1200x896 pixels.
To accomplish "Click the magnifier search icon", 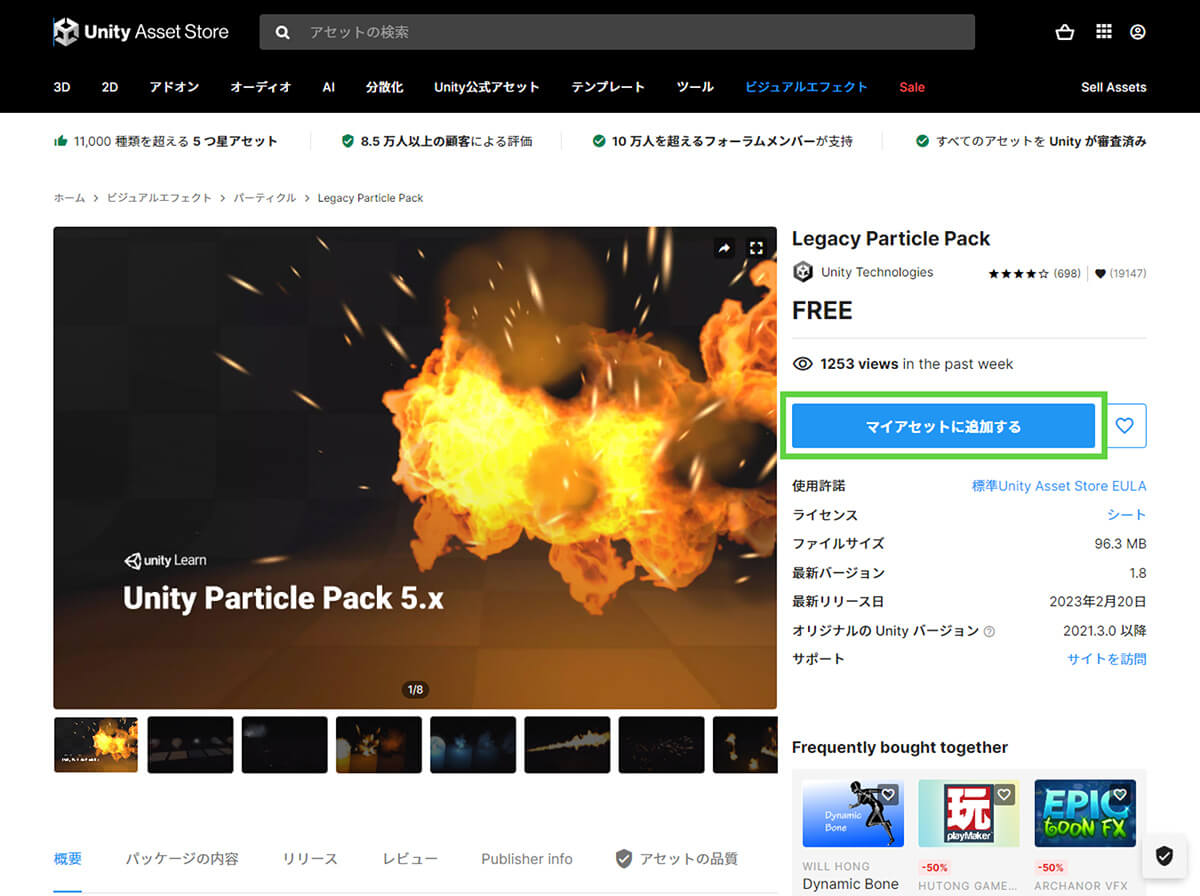I will 283,32.
